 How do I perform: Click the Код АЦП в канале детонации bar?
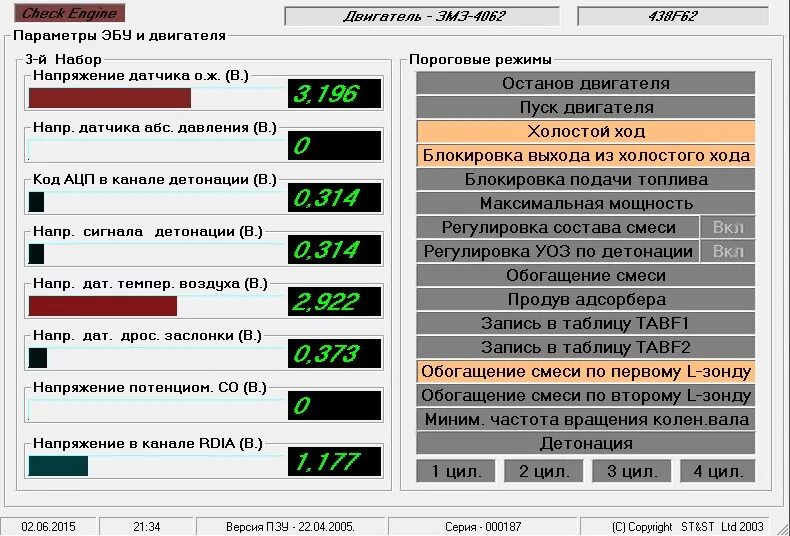(x=36, y=202)
